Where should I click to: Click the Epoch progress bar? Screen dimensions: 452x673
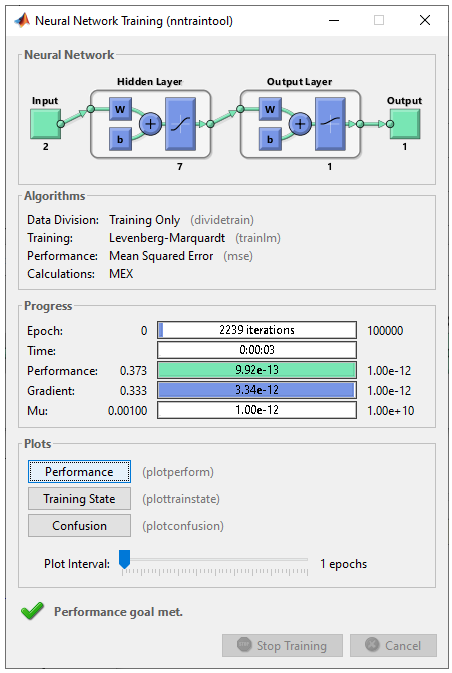[x=257, y=330]
